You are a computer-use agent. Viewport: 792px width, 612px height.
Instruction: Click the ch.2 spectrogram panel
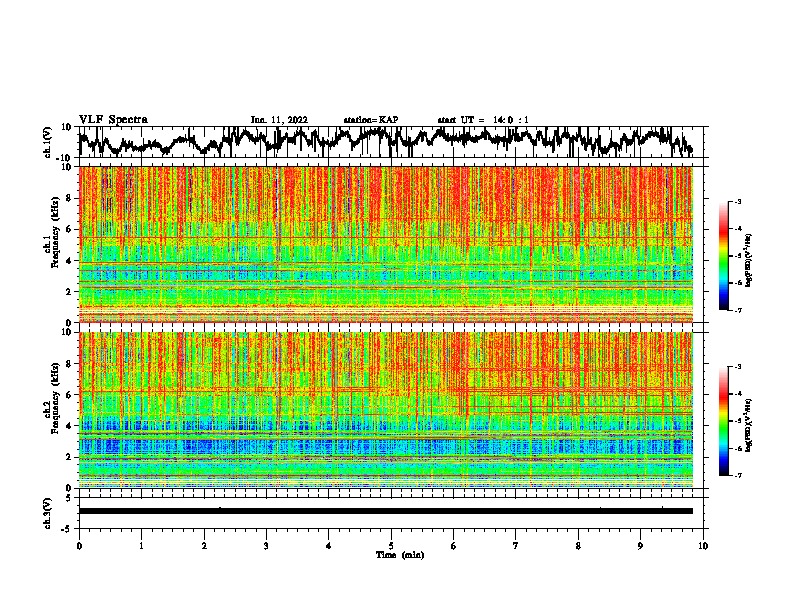pyautogui.click(x=386, y=410)
